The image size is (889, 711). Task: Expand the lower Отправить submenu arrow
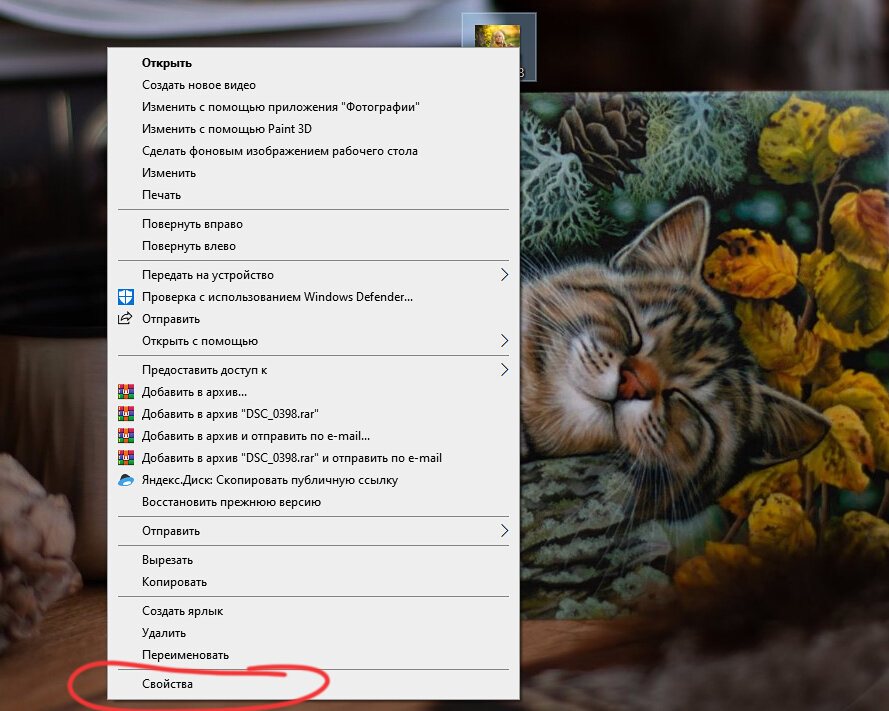504,531
